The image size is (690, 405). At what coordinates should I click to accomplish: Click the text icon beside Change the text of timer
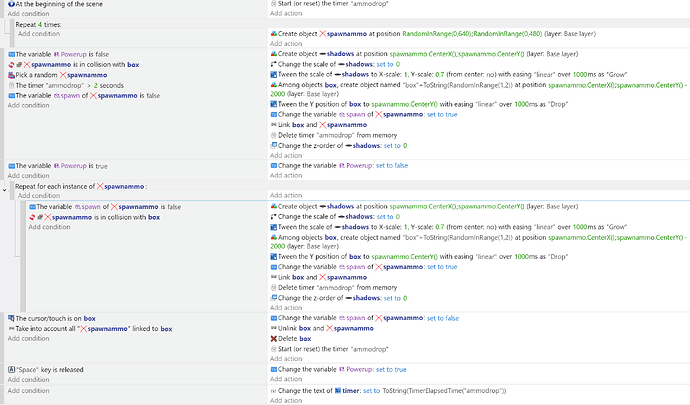pyautogui.click(x=274, y=390)
